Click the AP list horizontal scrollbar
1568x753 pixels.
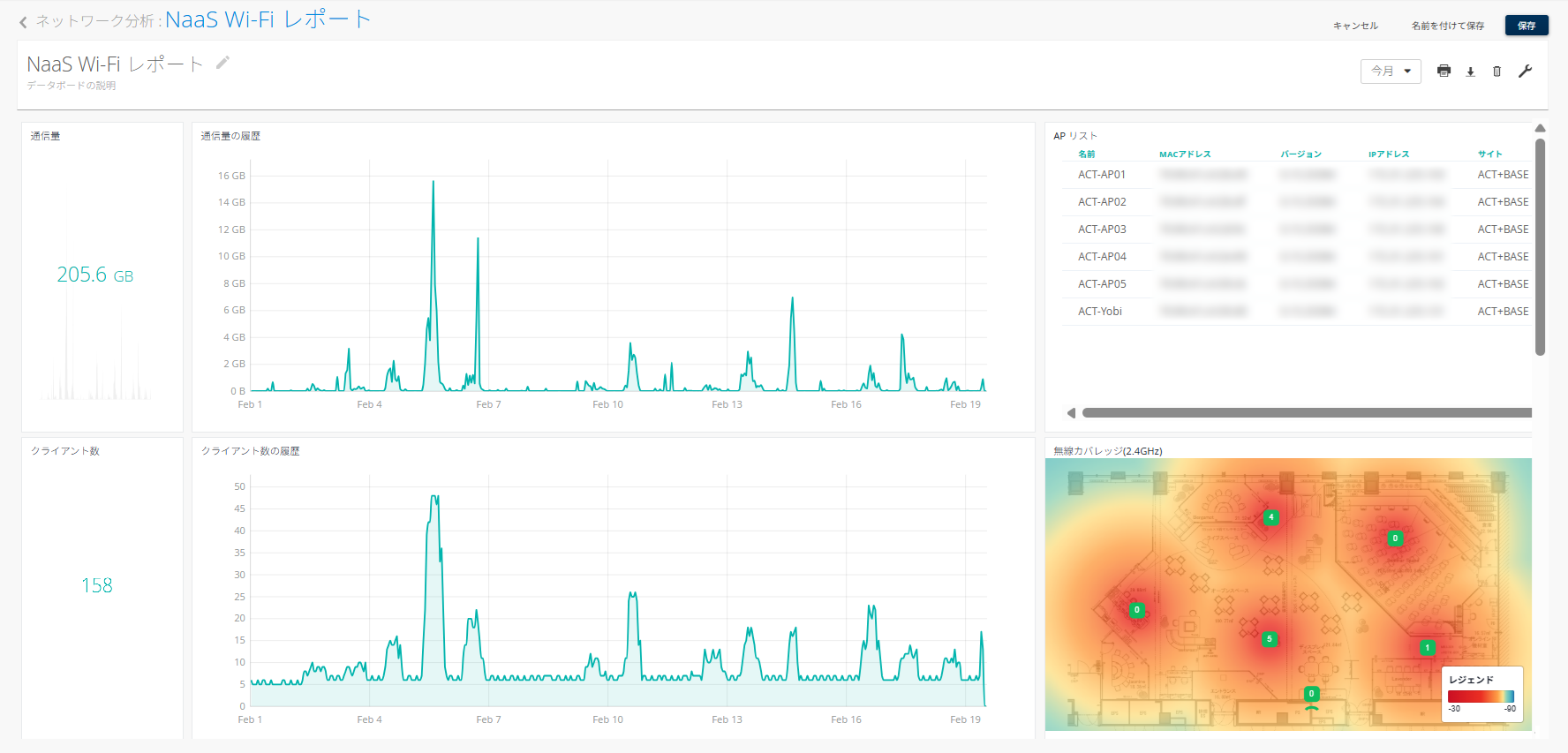[1306, 413]
